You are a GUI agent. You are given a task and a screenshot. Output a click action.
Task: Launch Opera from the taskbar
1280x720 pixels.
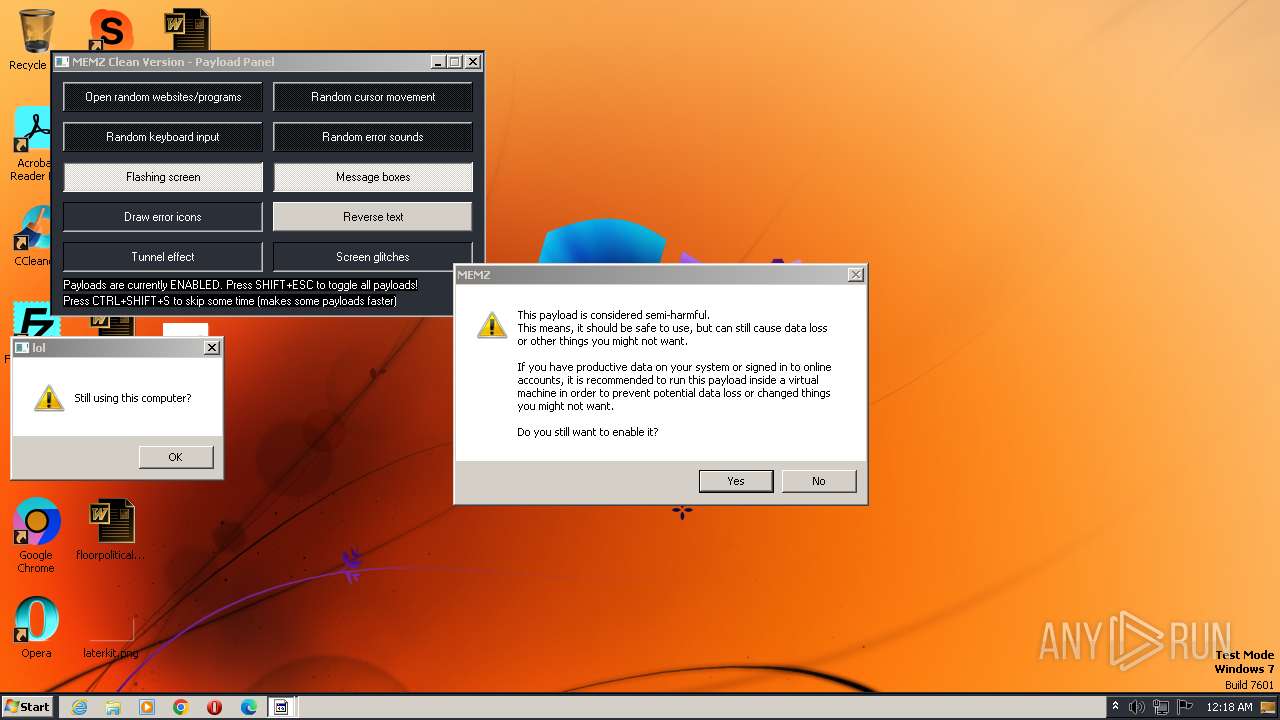coord(215,707)
